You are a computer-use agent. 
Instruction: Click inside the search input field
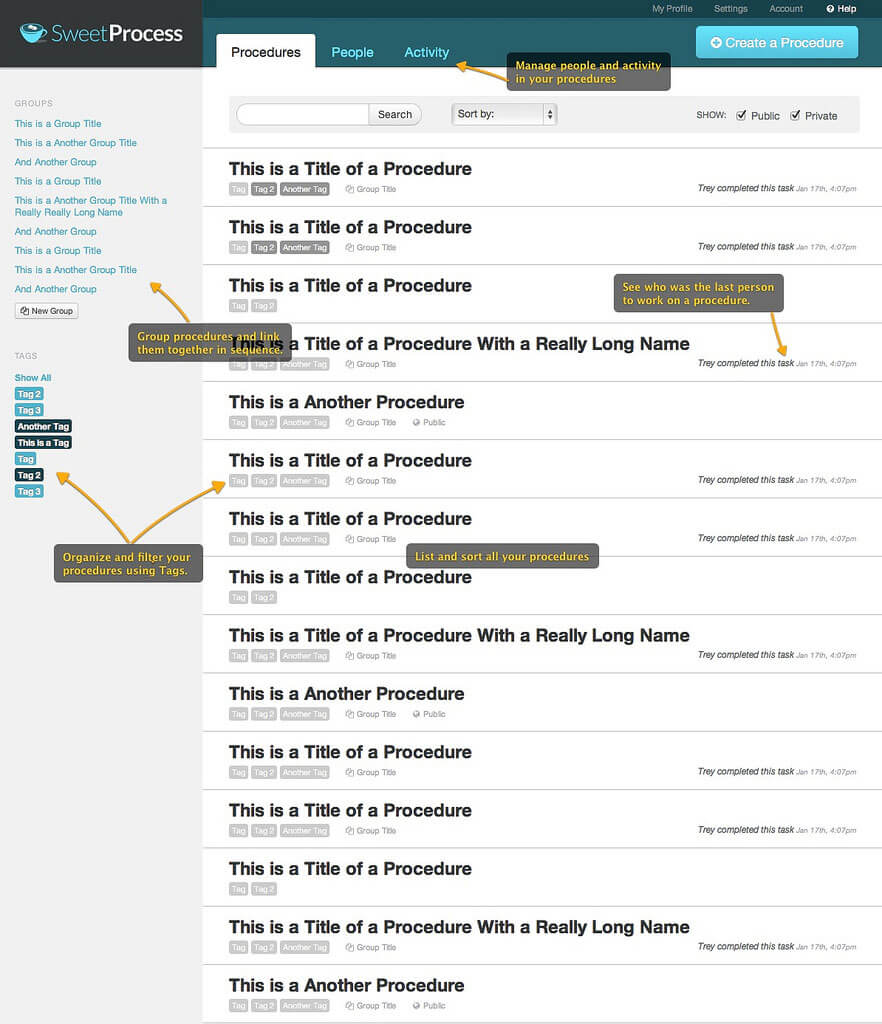pyautogui.click(x=300, y=114)
